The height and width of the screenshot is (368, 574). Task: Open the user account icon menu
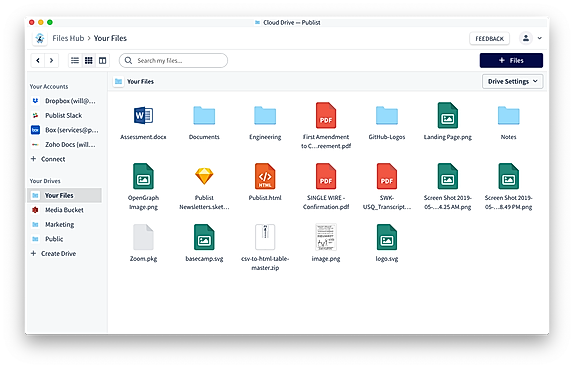point(526,38)
